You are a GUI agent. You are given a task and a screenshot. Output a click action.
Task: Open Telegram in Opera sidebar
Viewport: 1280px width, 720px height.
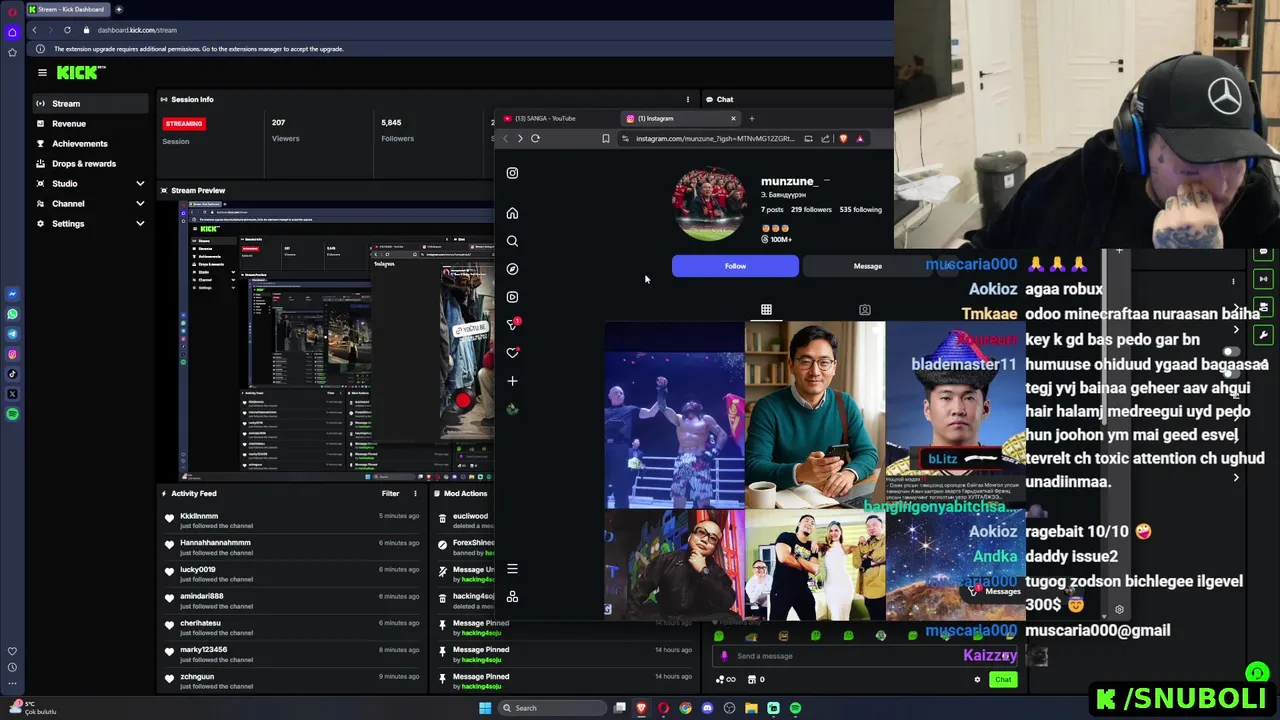[12, 334]
